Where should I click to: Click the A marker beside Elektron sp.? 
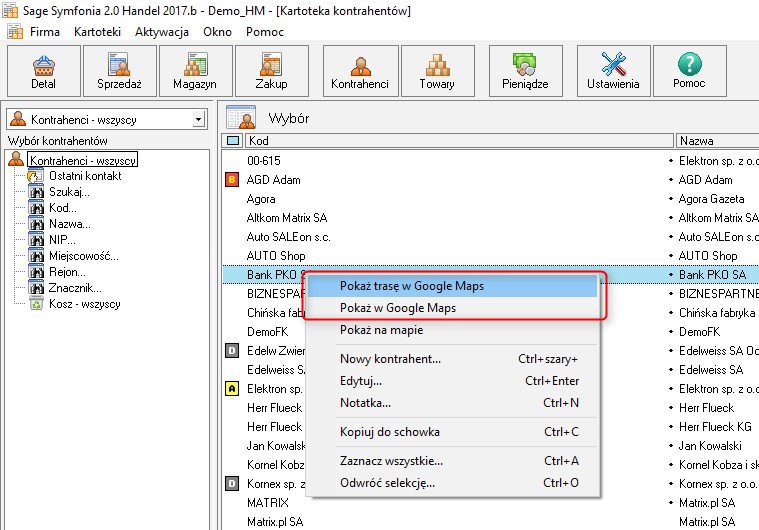click(x=232, y=389)
